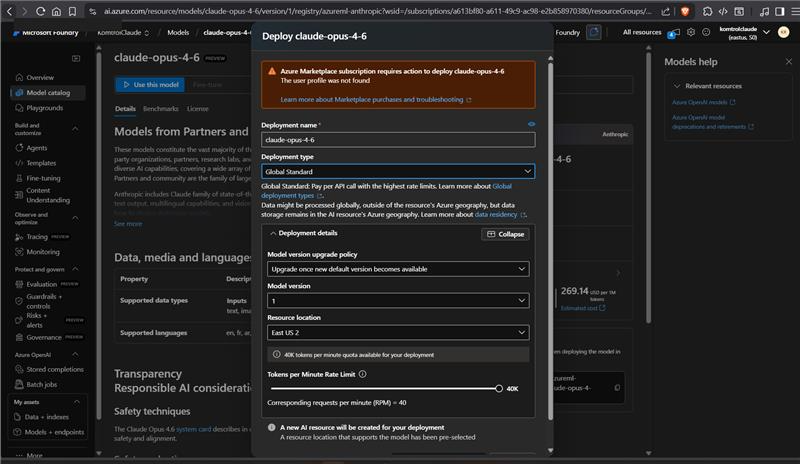Open the data residency link
This screenshot has height=464, width=800.
tap(500, 214)
